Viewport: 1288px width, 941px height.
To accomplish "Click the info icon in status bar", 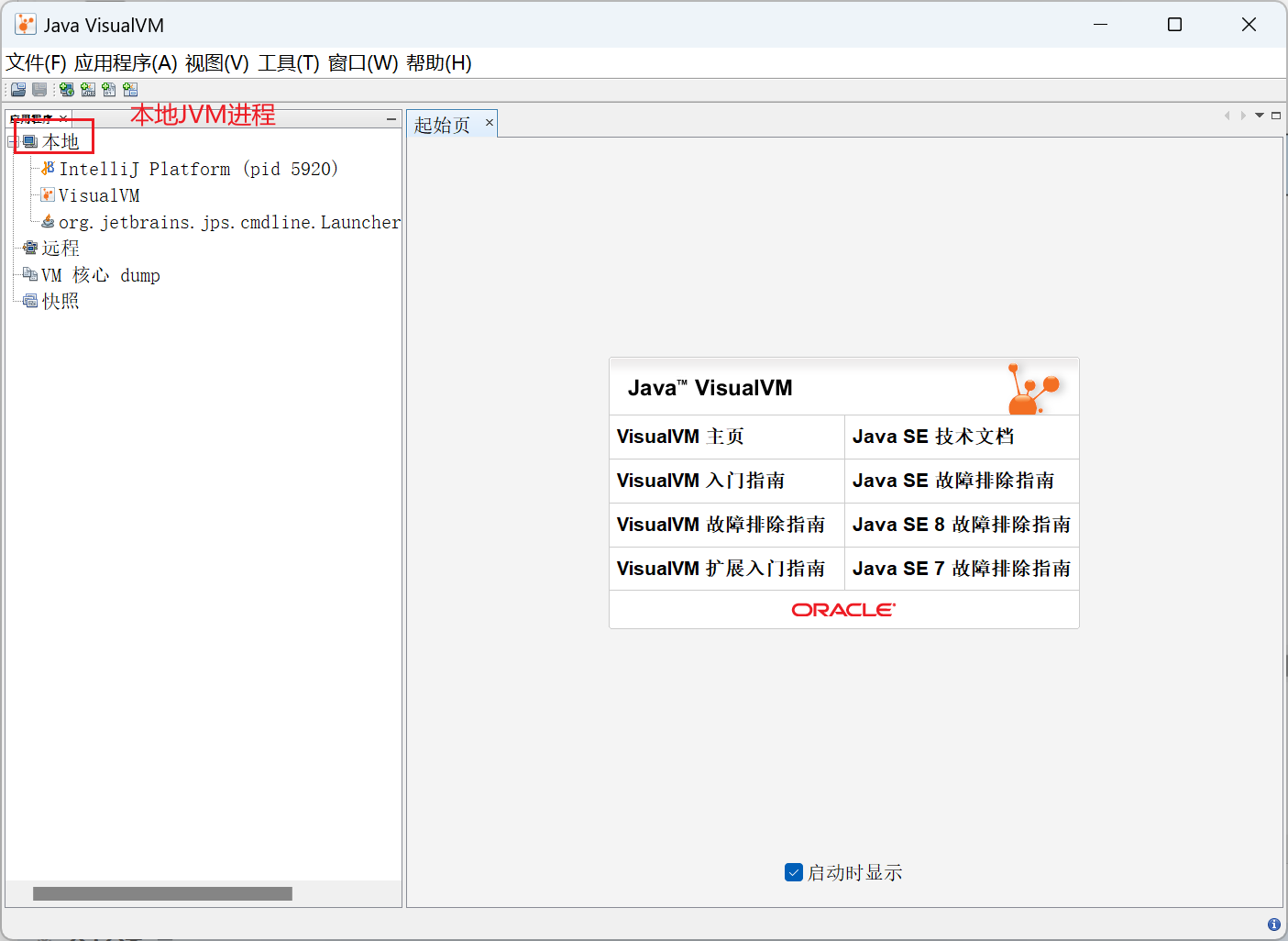I will 1273,924.
